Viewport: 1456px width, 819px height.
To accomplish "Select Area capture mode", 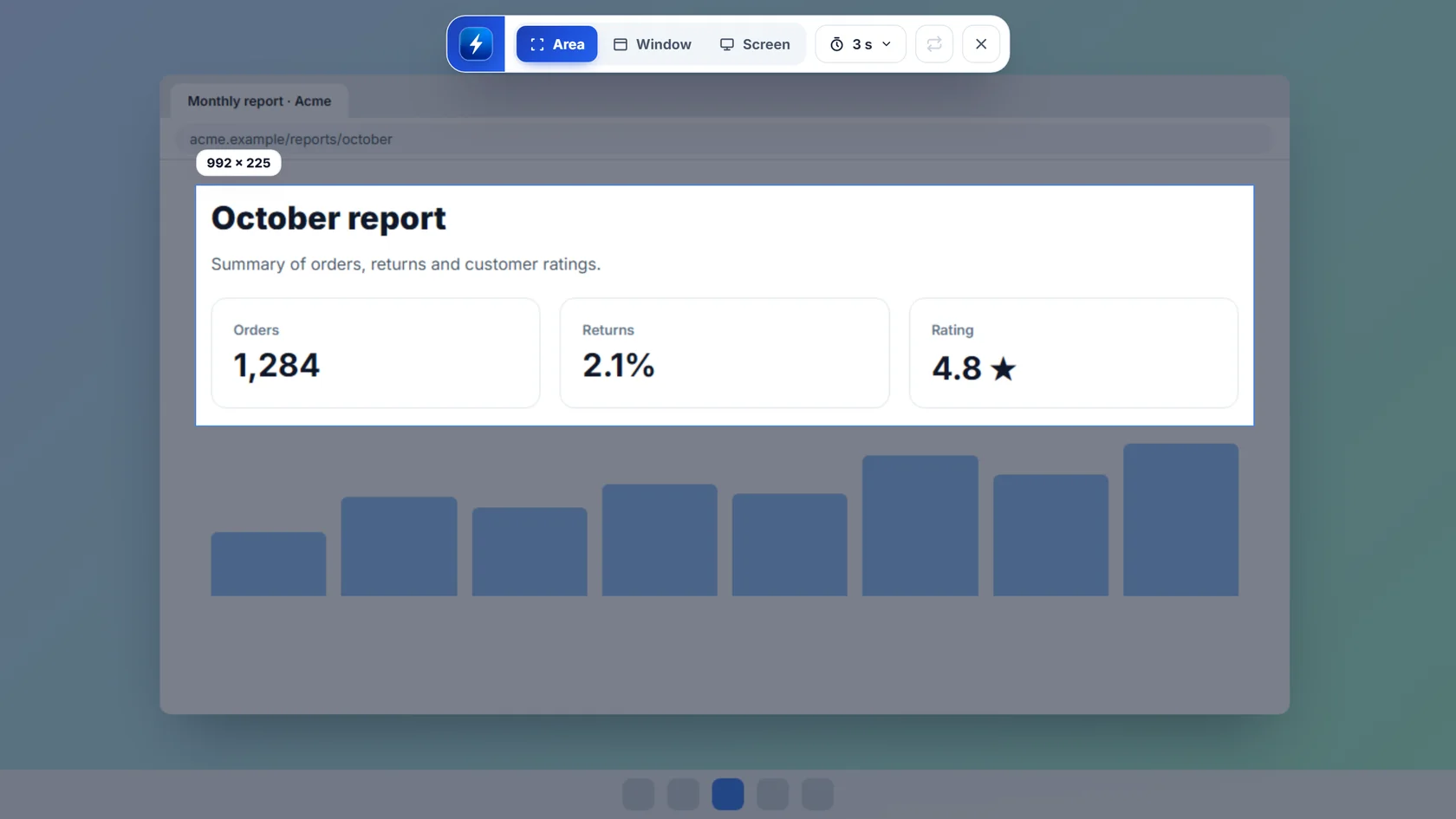I will pos(556,44).
